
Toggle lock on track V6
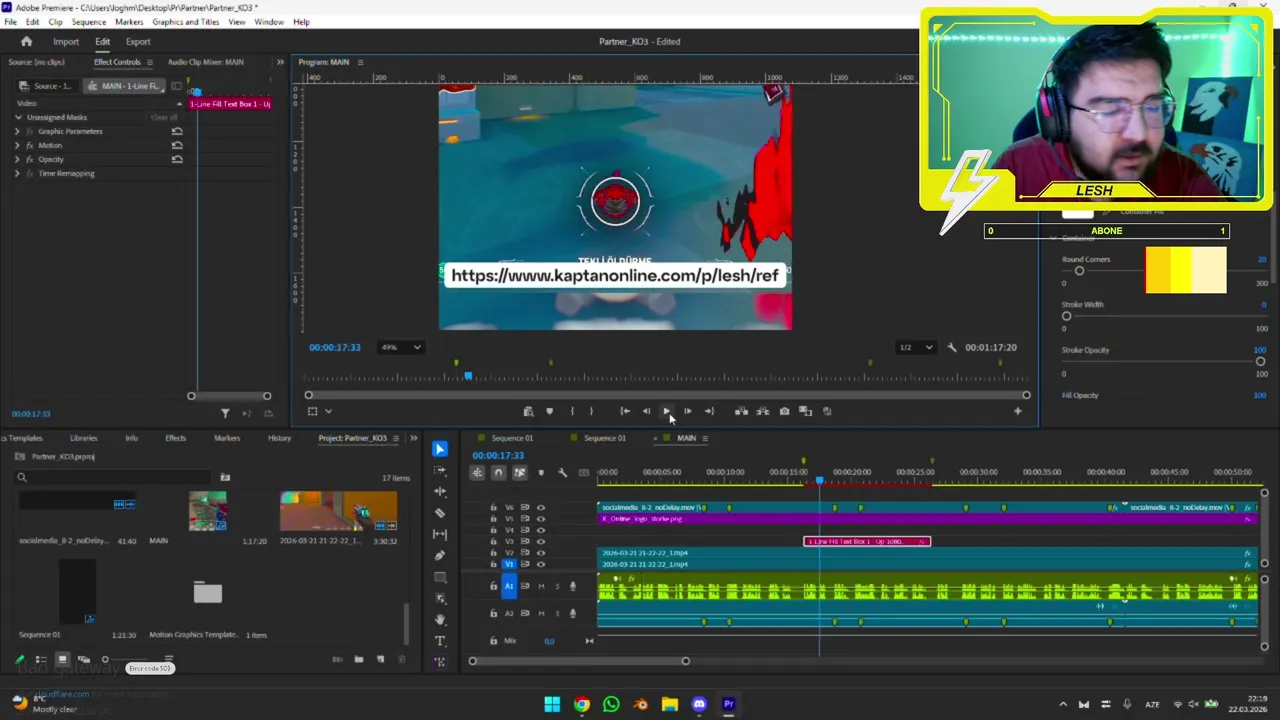point(493,507)
